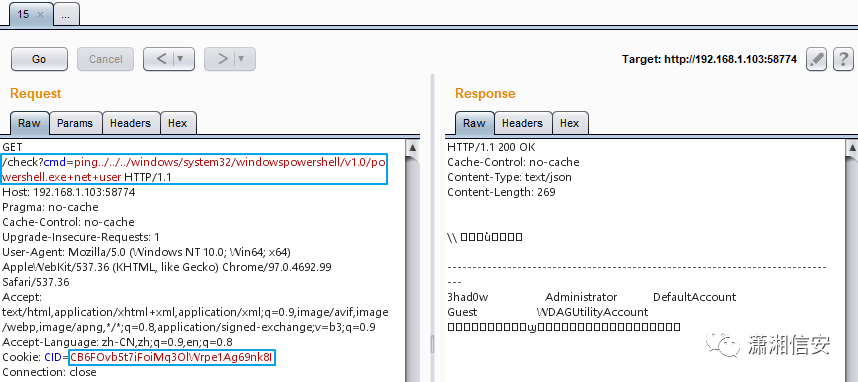Open the forward history dropdown arrow
Image resolution: width=858 pixels, height=382 pixels.
[x=242, y=59]
